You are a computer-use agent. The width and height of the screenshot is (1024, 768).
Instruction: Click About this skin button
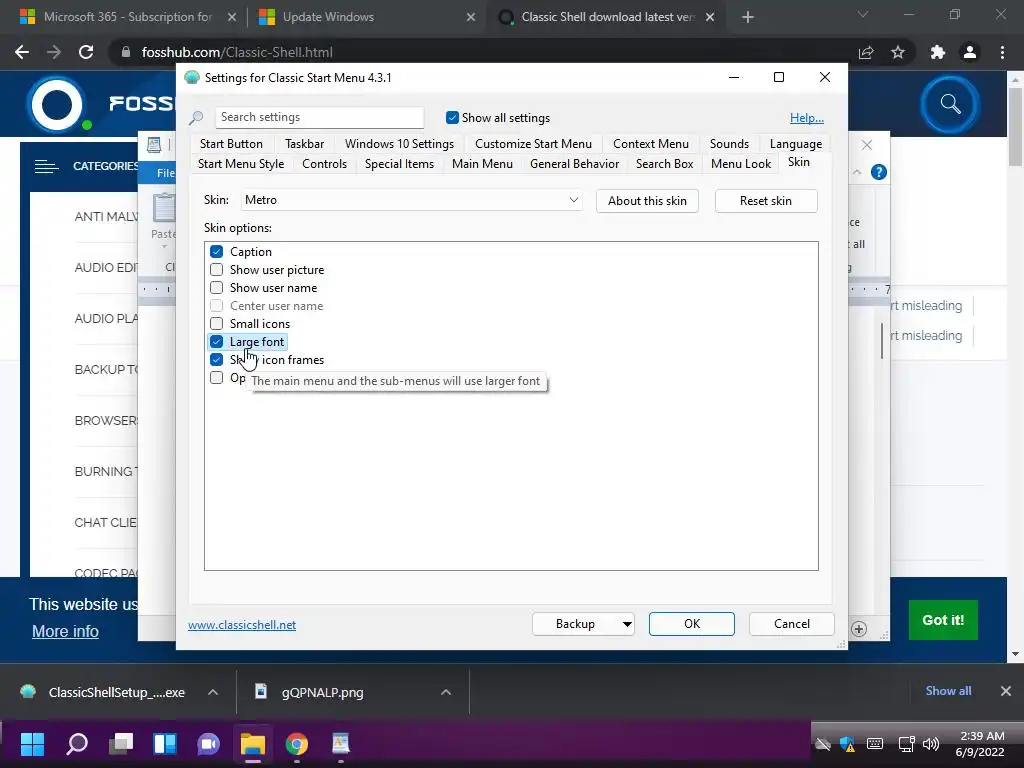(647, 200)
